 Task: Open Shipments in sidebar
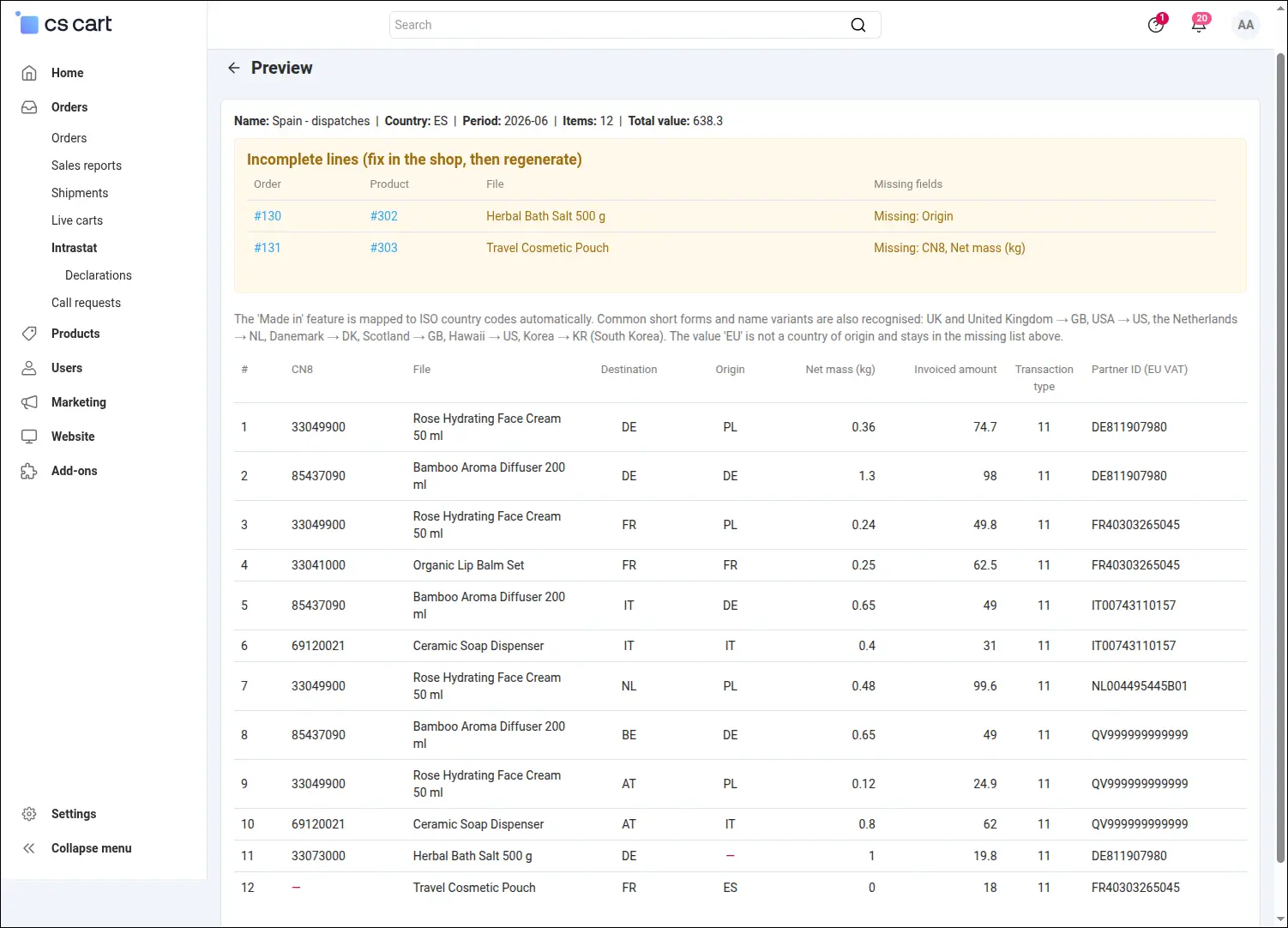(80, 193)
